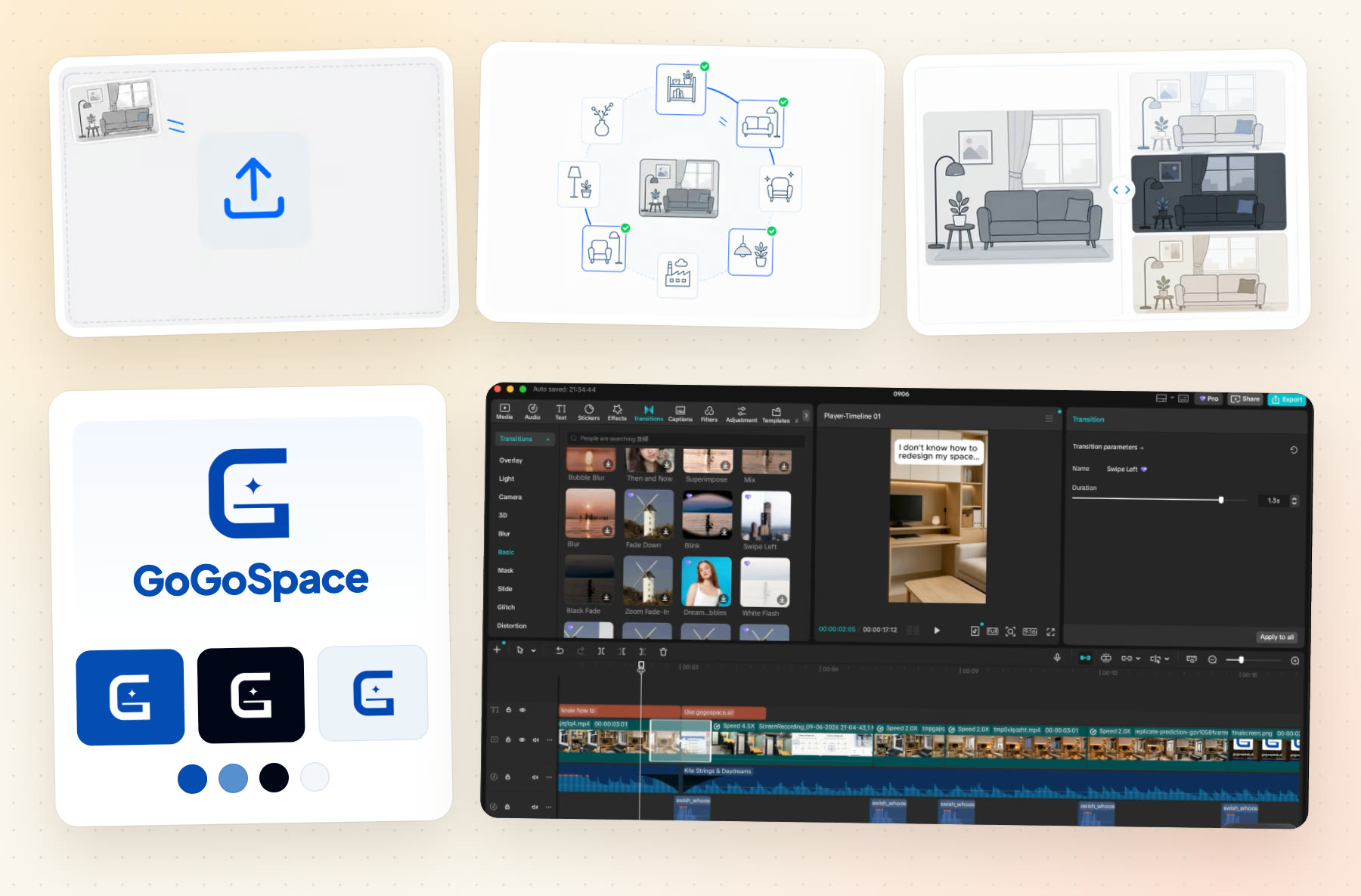Click the timeline zoom slider handle
Screen dimensions: 1361x896
point(1241,660)
